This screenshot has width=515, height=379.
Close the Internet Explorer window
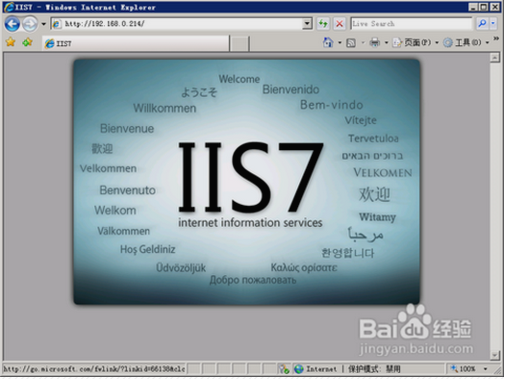point(495,7)
